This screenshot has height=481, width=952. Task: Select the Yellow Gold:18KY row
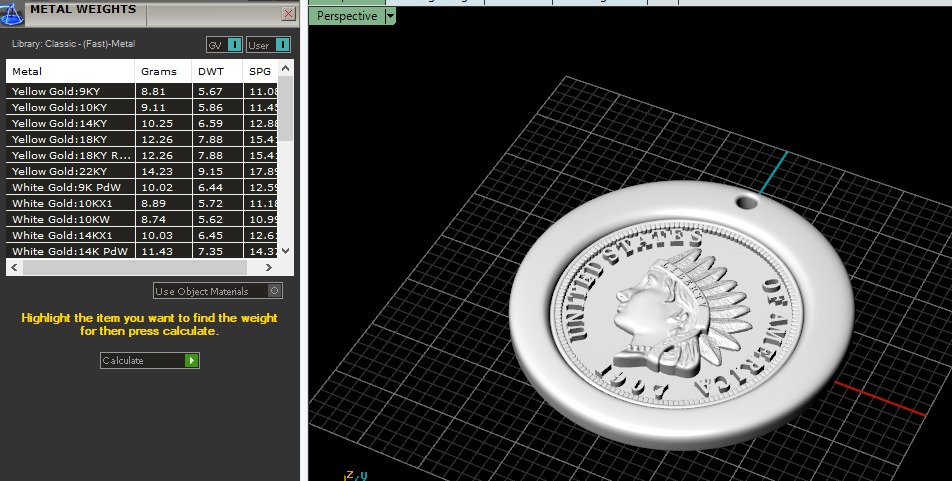point(142,139)
